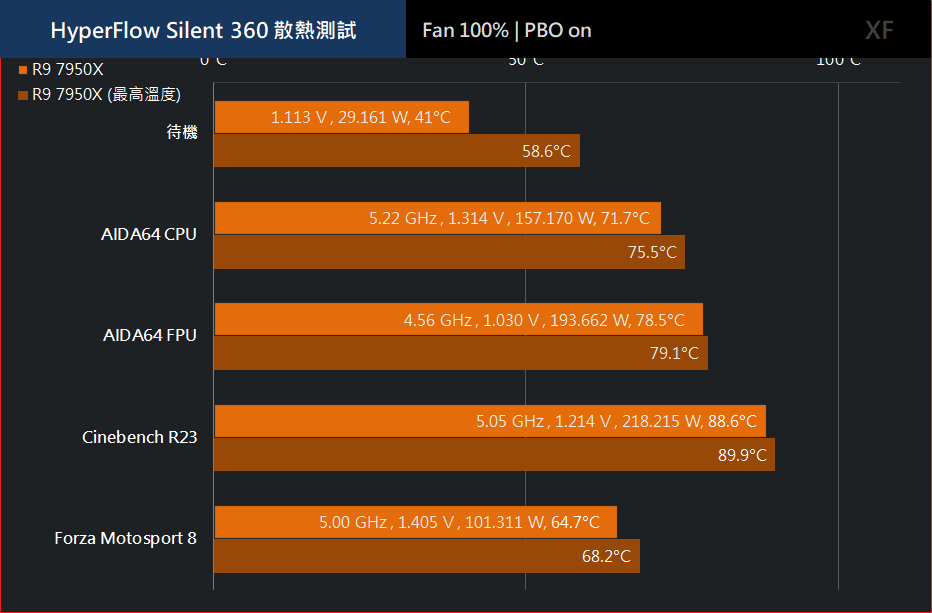Click the Forza Motosport 8 axis label
Screen dimensions: 932x613
pos(125,538)
